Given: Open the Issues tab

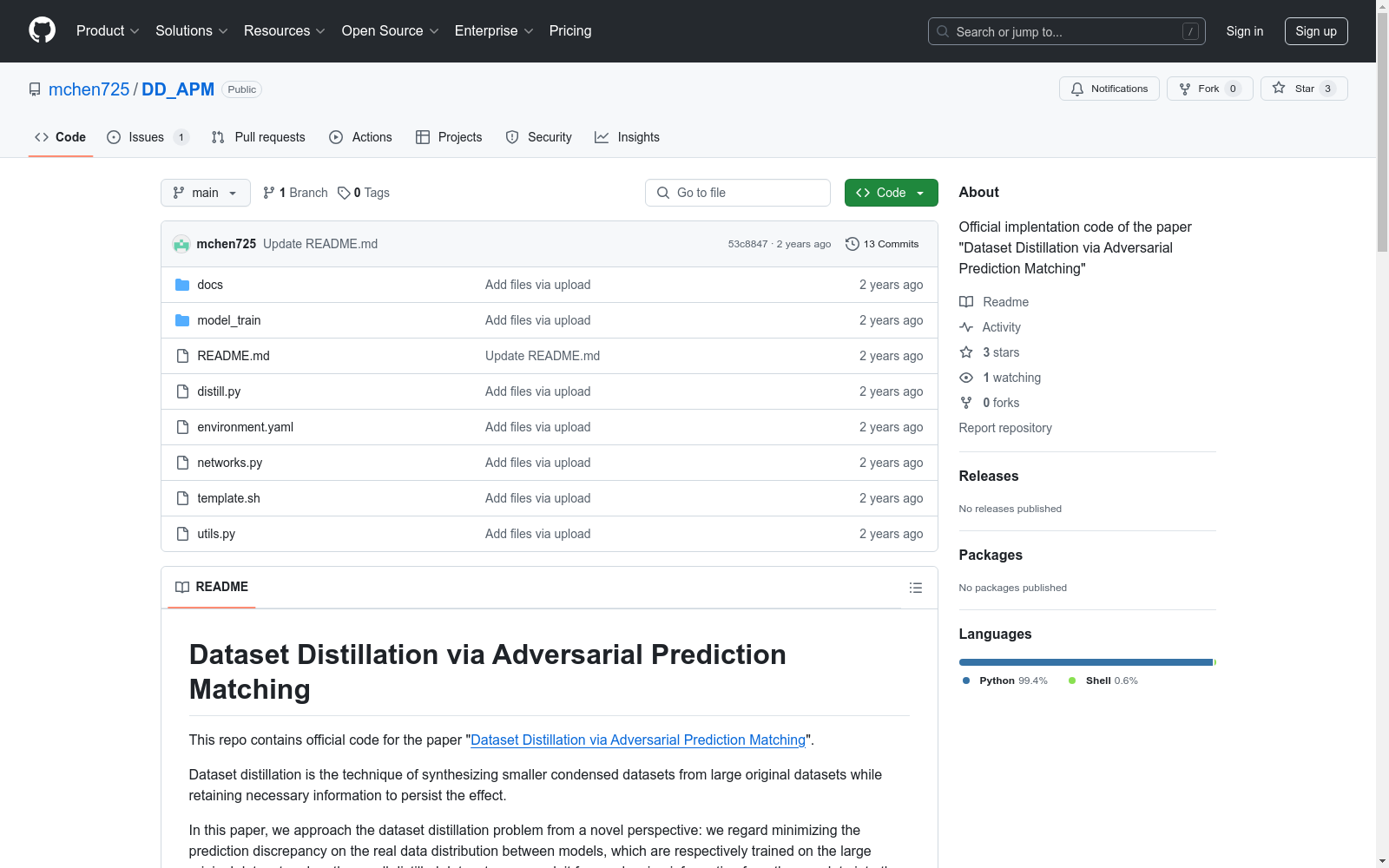Looking at the screenshot, I should point(148,137).
